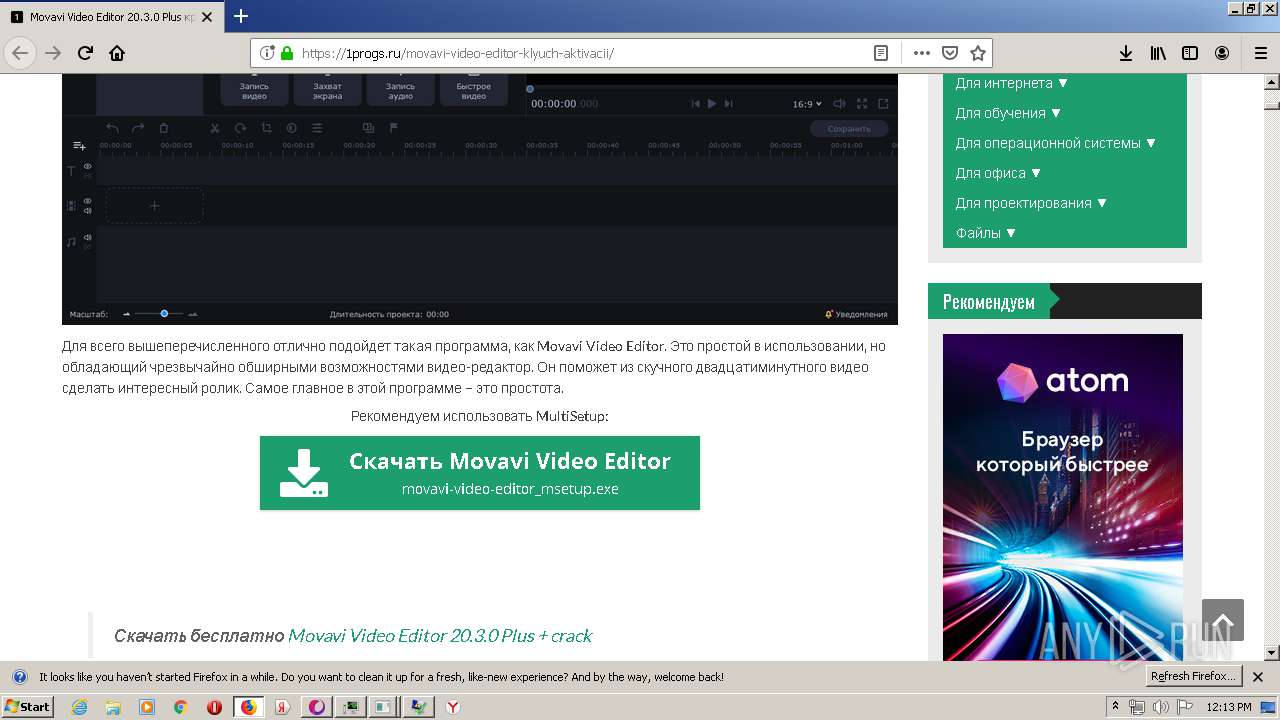Open the Firefox account menu

tap(1222, 53)
